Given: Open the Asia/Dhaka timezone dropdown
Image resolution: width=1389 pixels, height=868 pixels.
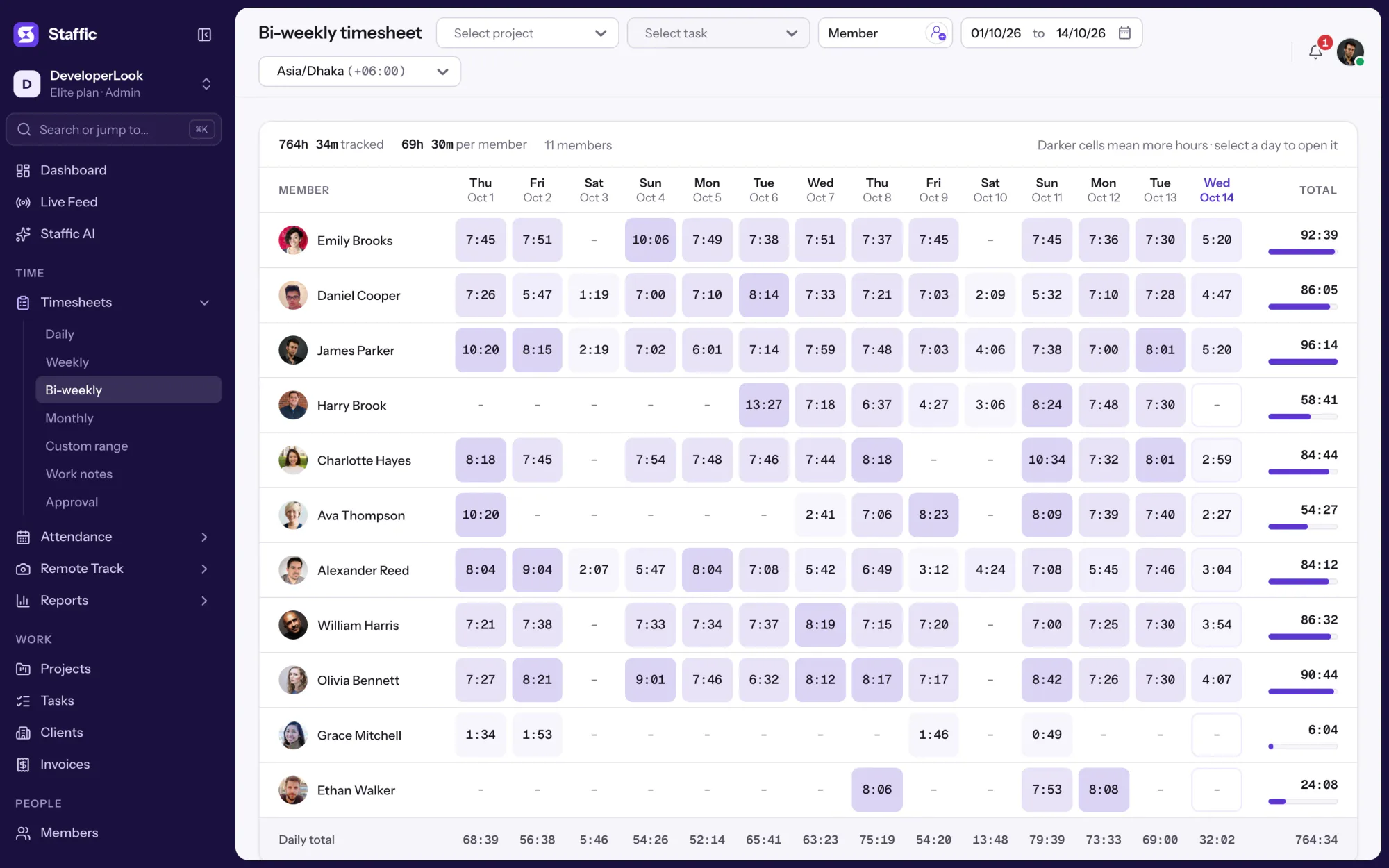Looking at the screenshot, I should click(x=360, y=72).
